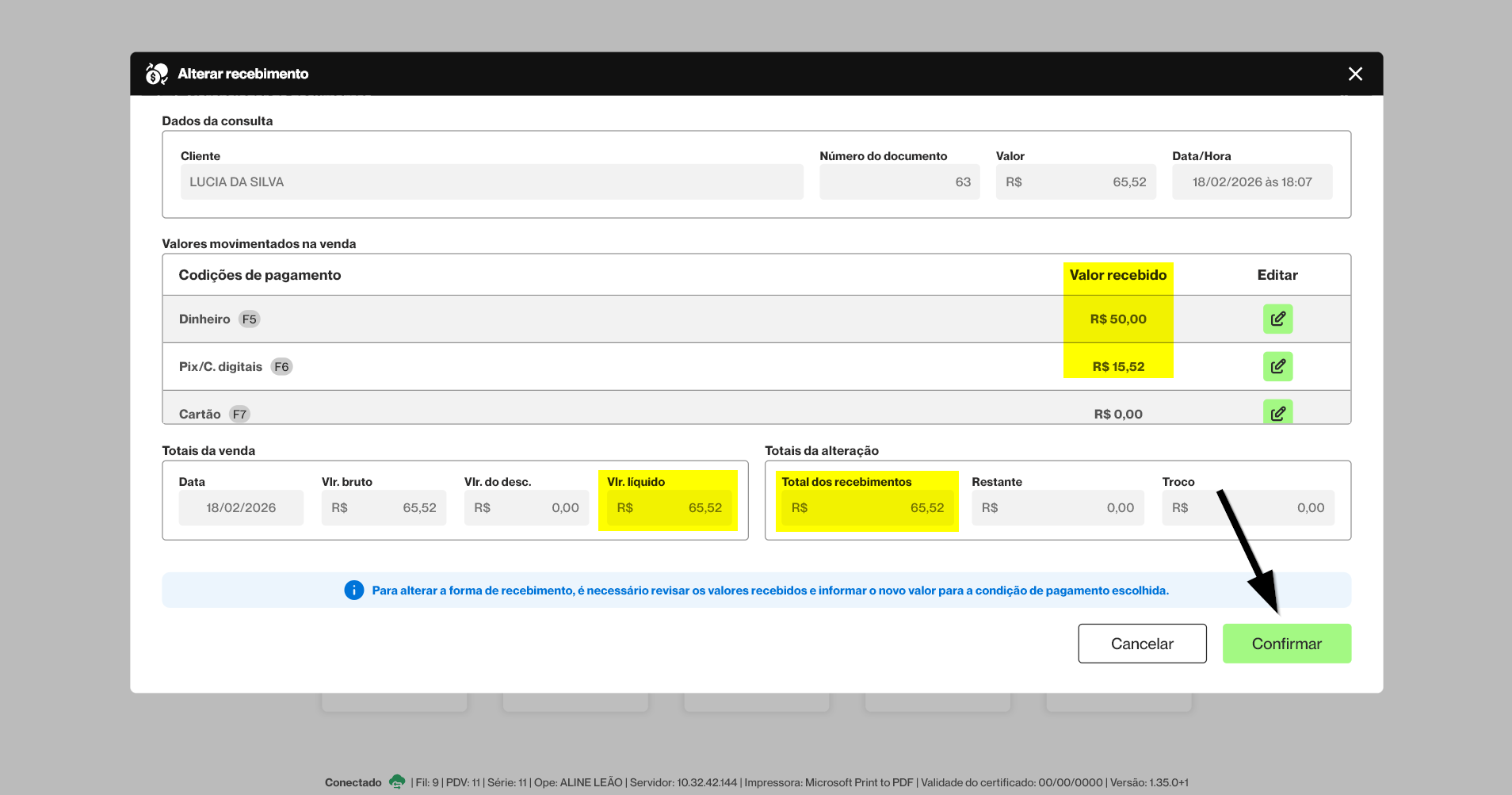Click the blue info icon in the notice

pyautogui.click(x=353, y=591)
